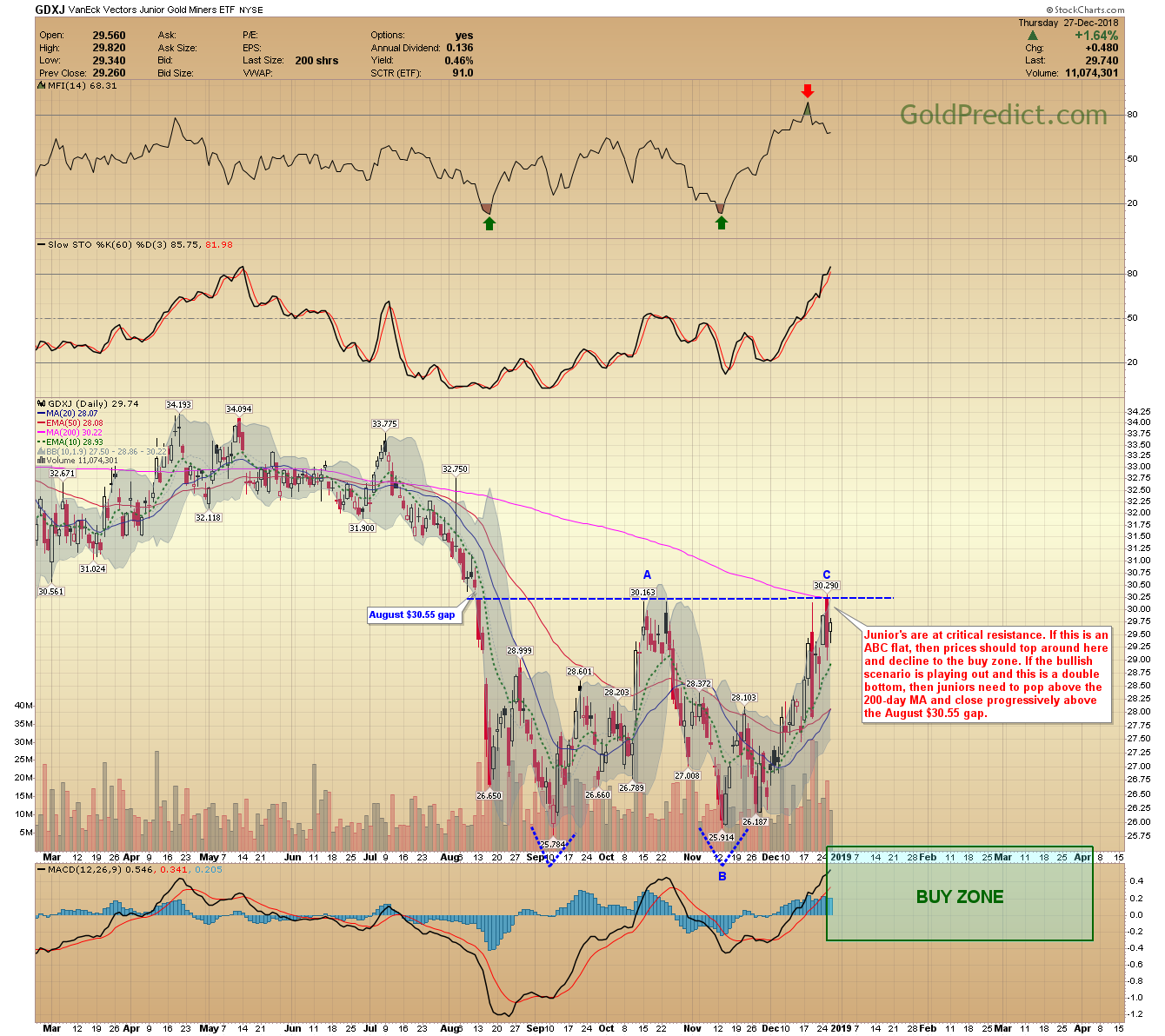
Task: Click the 28.601 price label
Action: (579, 671)
